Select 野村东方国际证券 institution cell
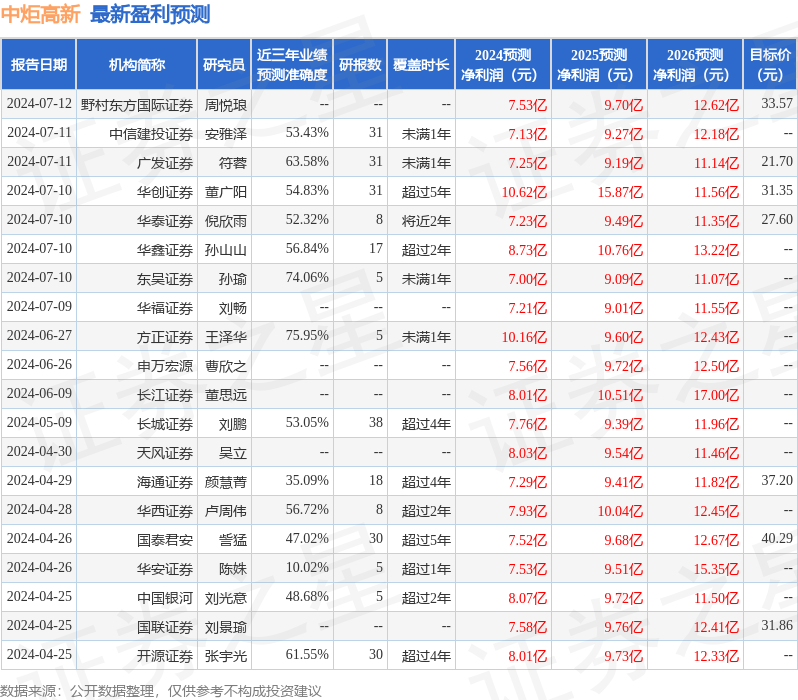Viewport: 798px width, 700px height. click(x=137, y=105)
